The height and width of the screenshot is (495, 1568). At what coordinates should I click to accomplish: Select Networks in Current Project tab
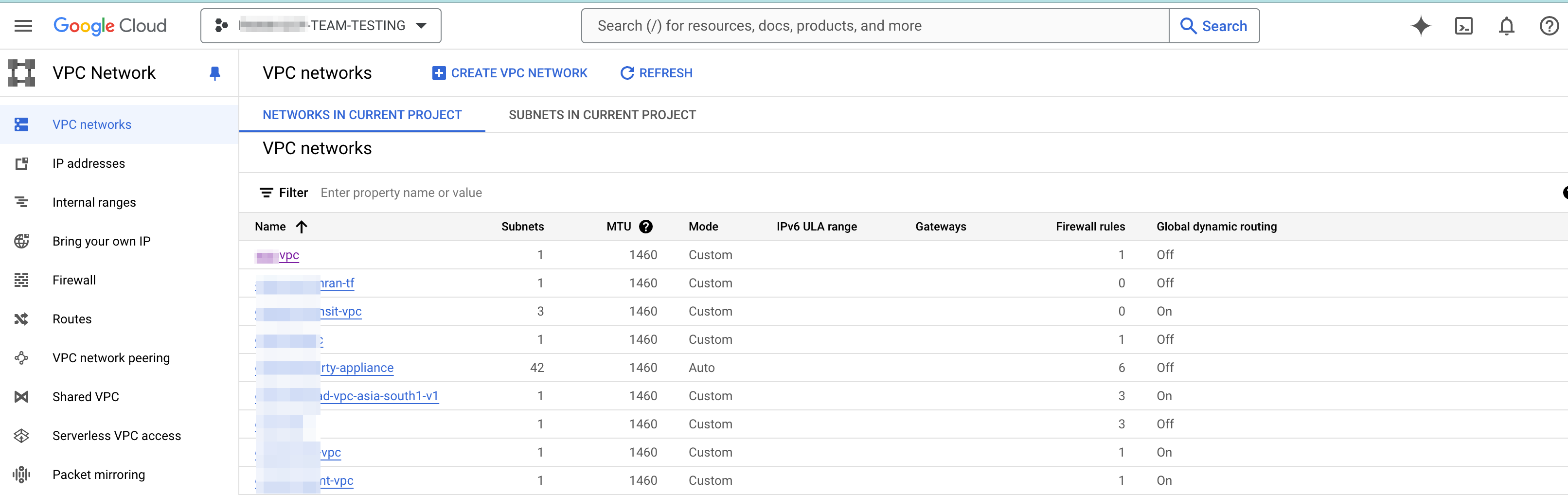pos(362,115)
